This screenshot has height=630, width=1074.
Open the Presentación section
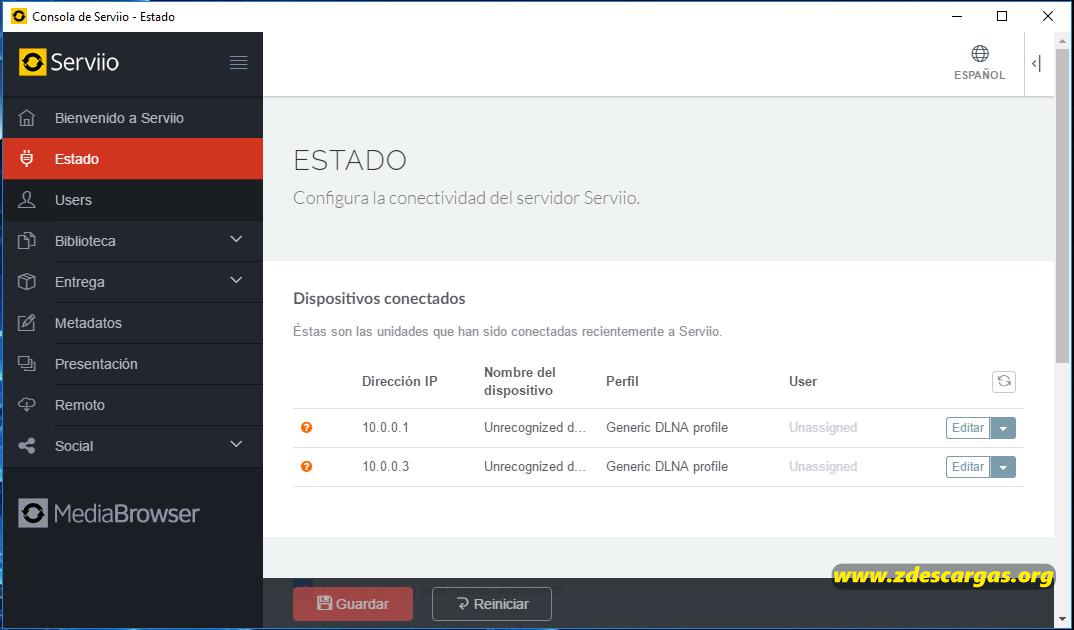click(133, 364)
